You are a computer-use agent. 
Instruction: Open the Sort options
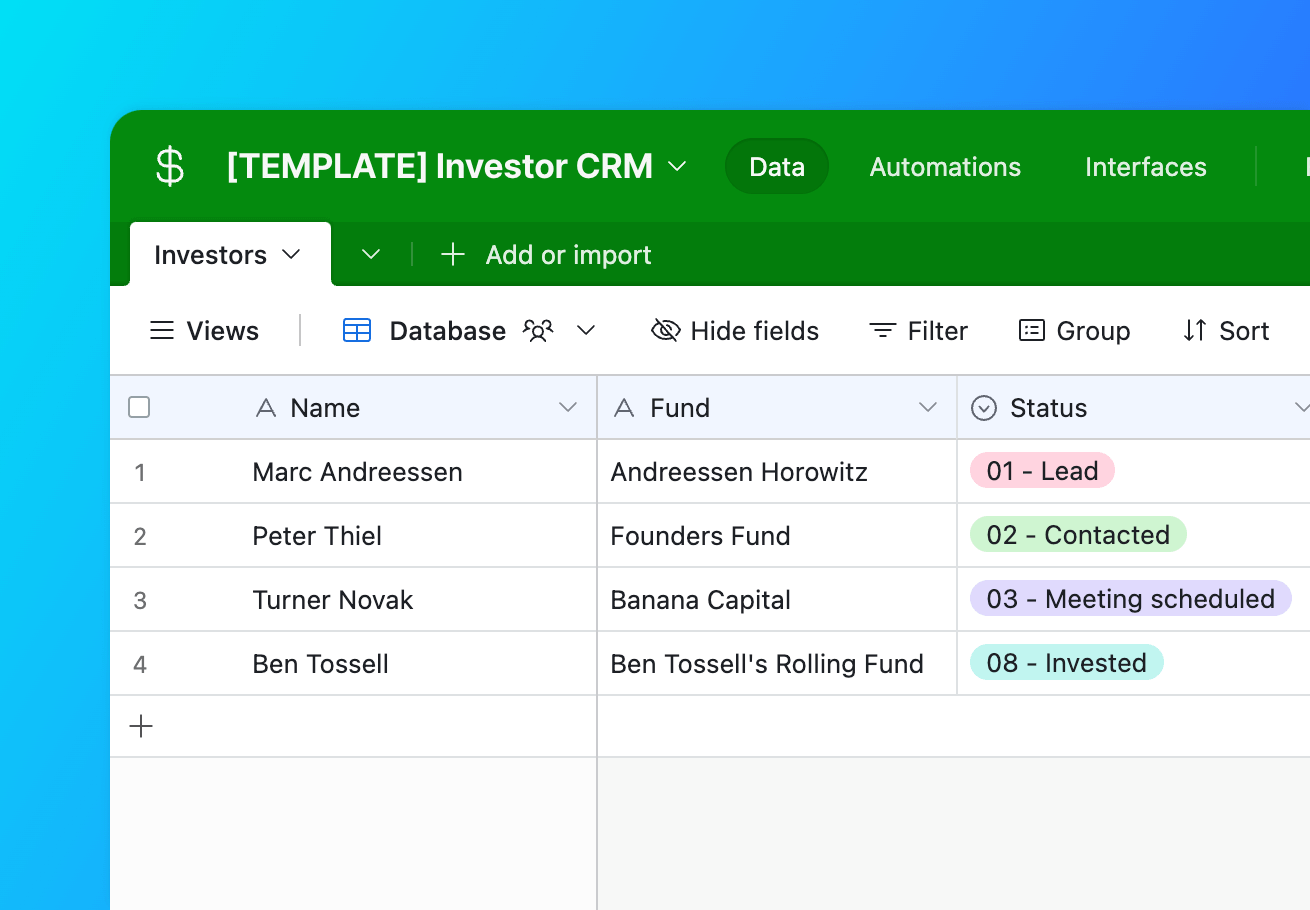(1226, 331)
